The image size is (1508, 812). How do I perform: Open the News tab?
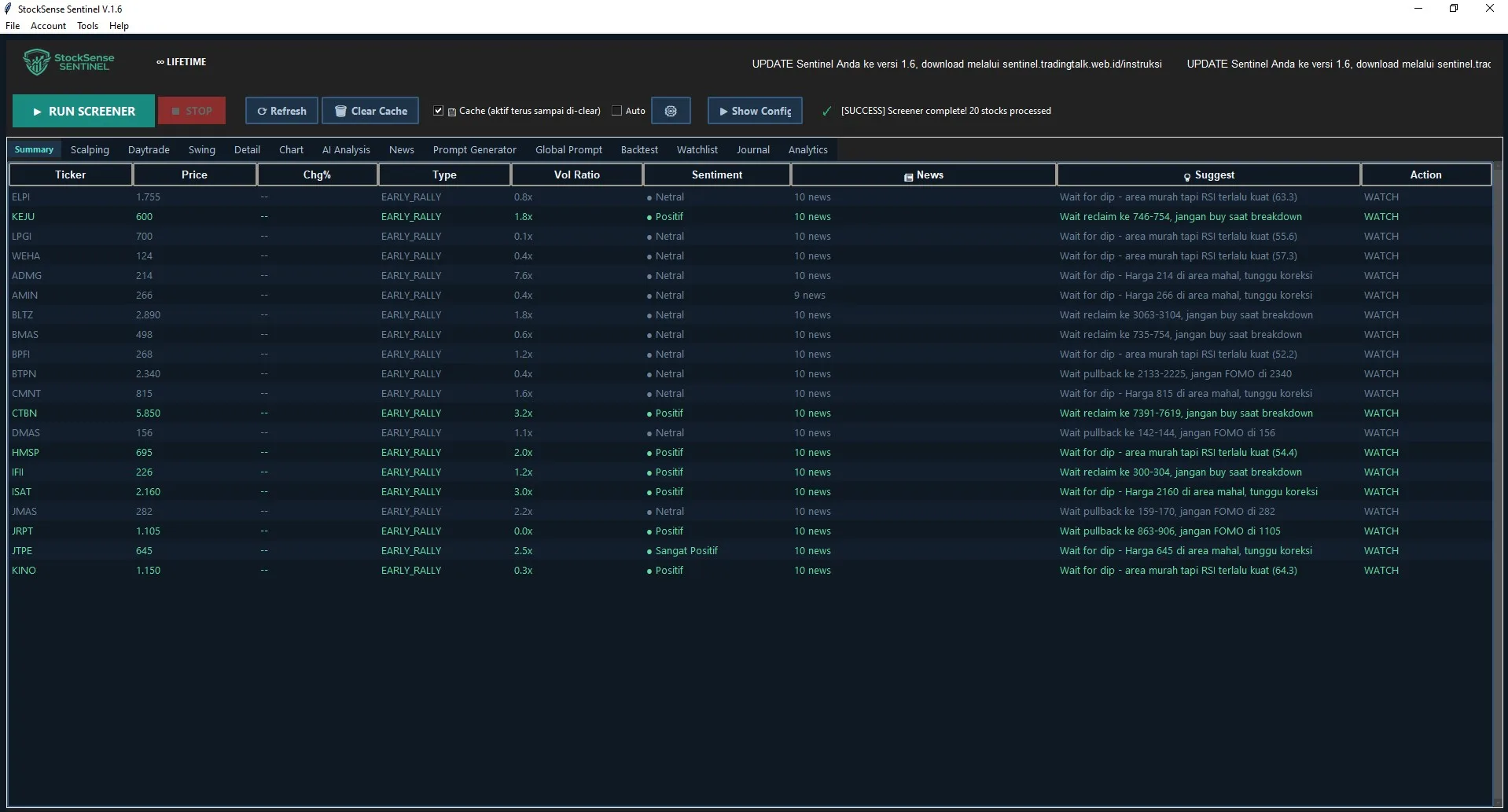401,149
